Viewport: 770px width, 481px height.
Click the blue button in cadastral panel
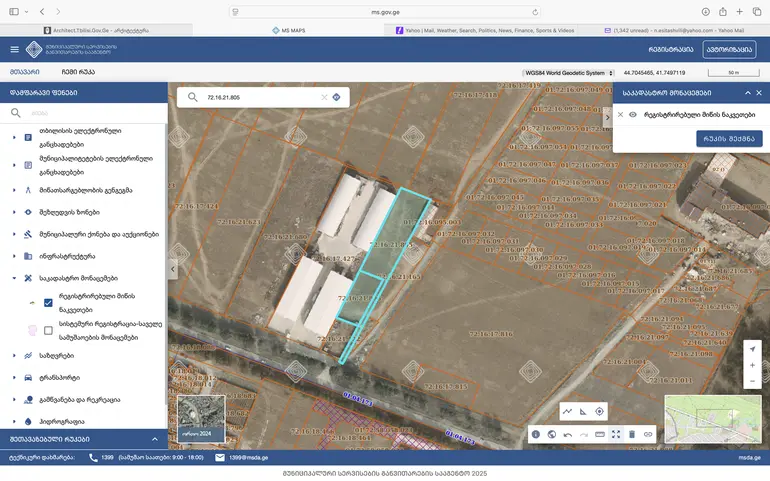pyautogui.click(x=728, y=139)
